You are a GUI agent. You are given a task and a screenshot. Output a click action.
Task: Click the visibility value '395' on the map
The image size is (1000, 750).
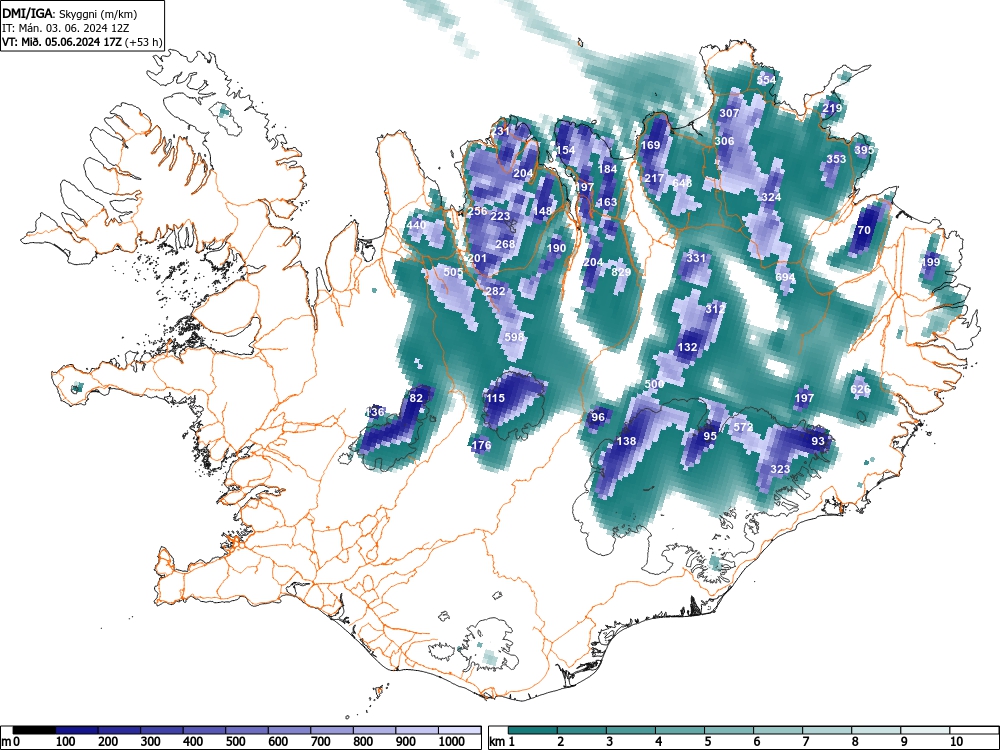pos(864,150)
